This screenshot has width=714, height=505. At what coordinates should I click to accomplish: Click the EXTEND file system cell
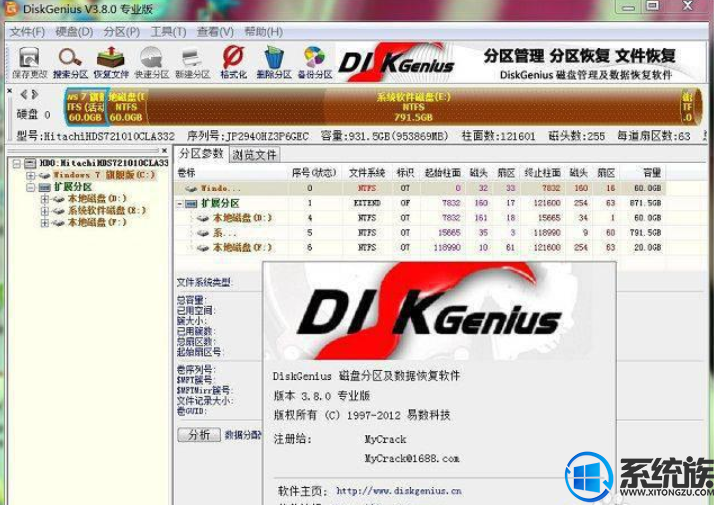[367, 203]
